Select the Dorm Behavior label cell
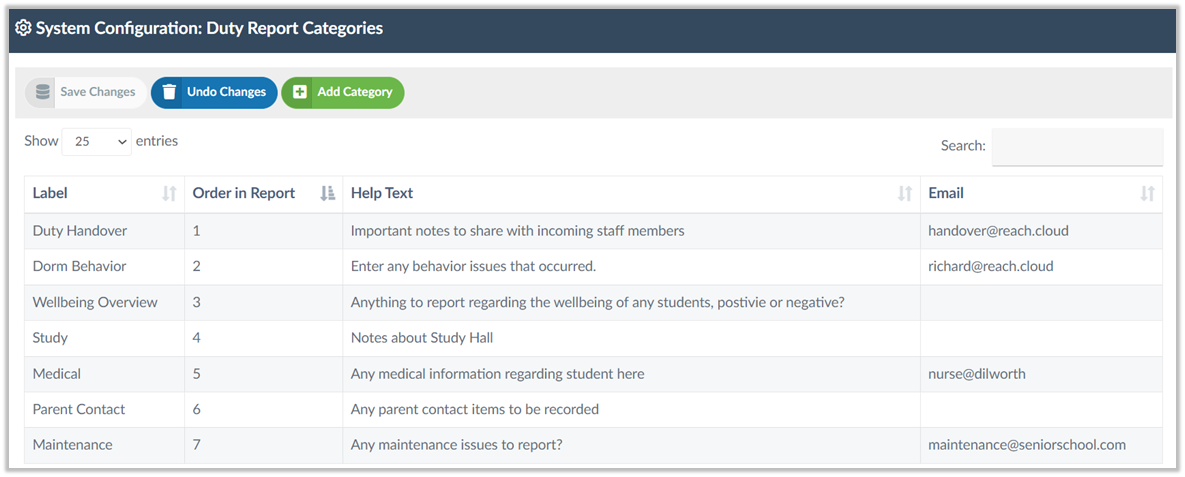Image resolution: width=1185 pixels, height=477 pixels. point(79,267)
